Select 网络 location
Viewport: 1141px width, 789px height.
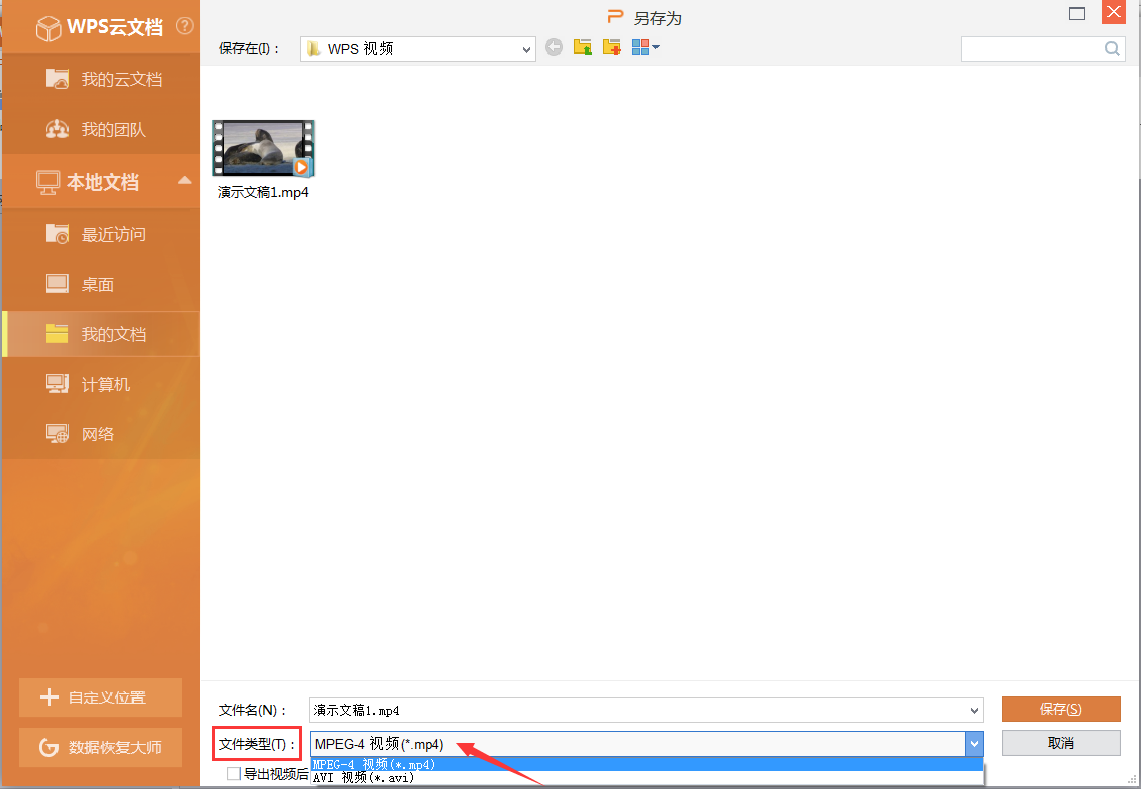click(x=102, y=434)
